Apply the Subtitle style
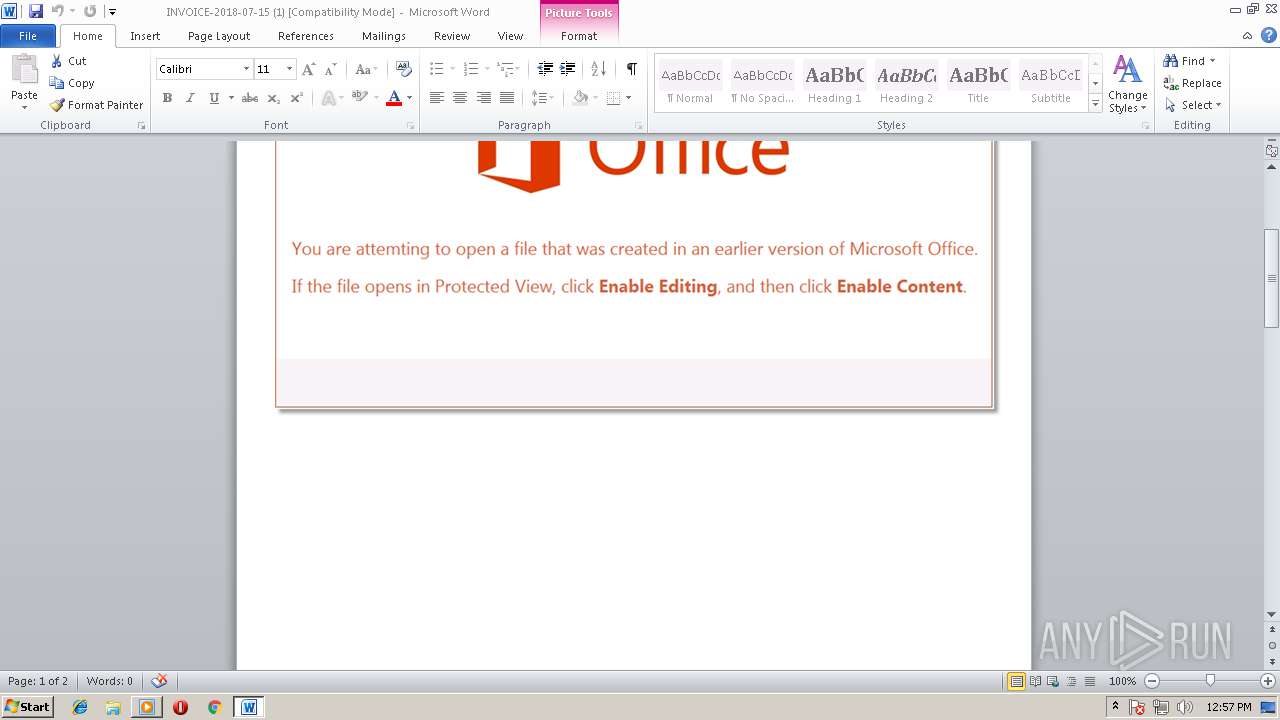Image resolution: width=1280 pixels, height=720 pixels. click(x=1050, y=83)
